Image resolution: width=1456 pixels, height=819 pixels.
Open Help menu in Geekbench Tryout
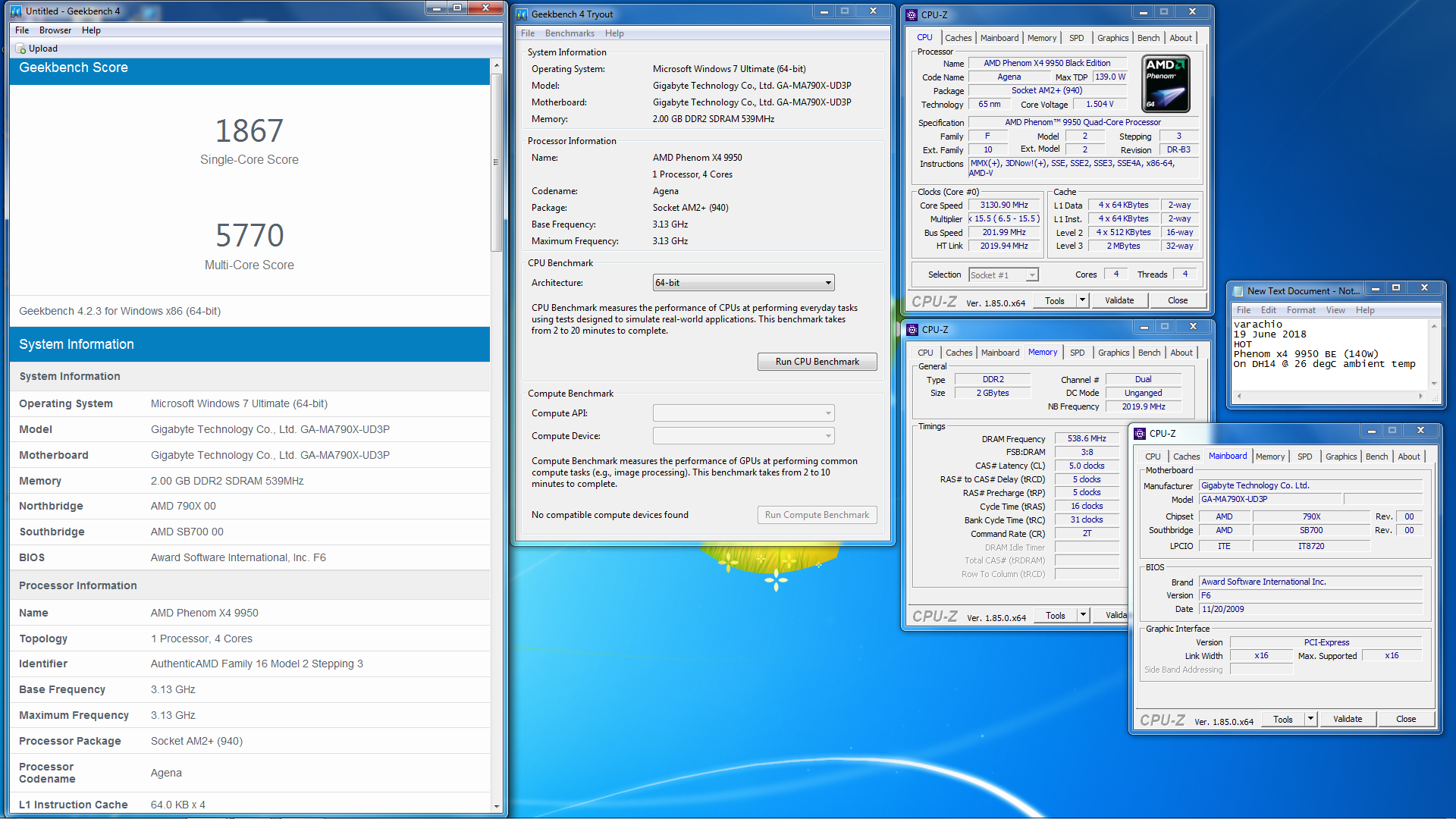(x=614, y=33)
